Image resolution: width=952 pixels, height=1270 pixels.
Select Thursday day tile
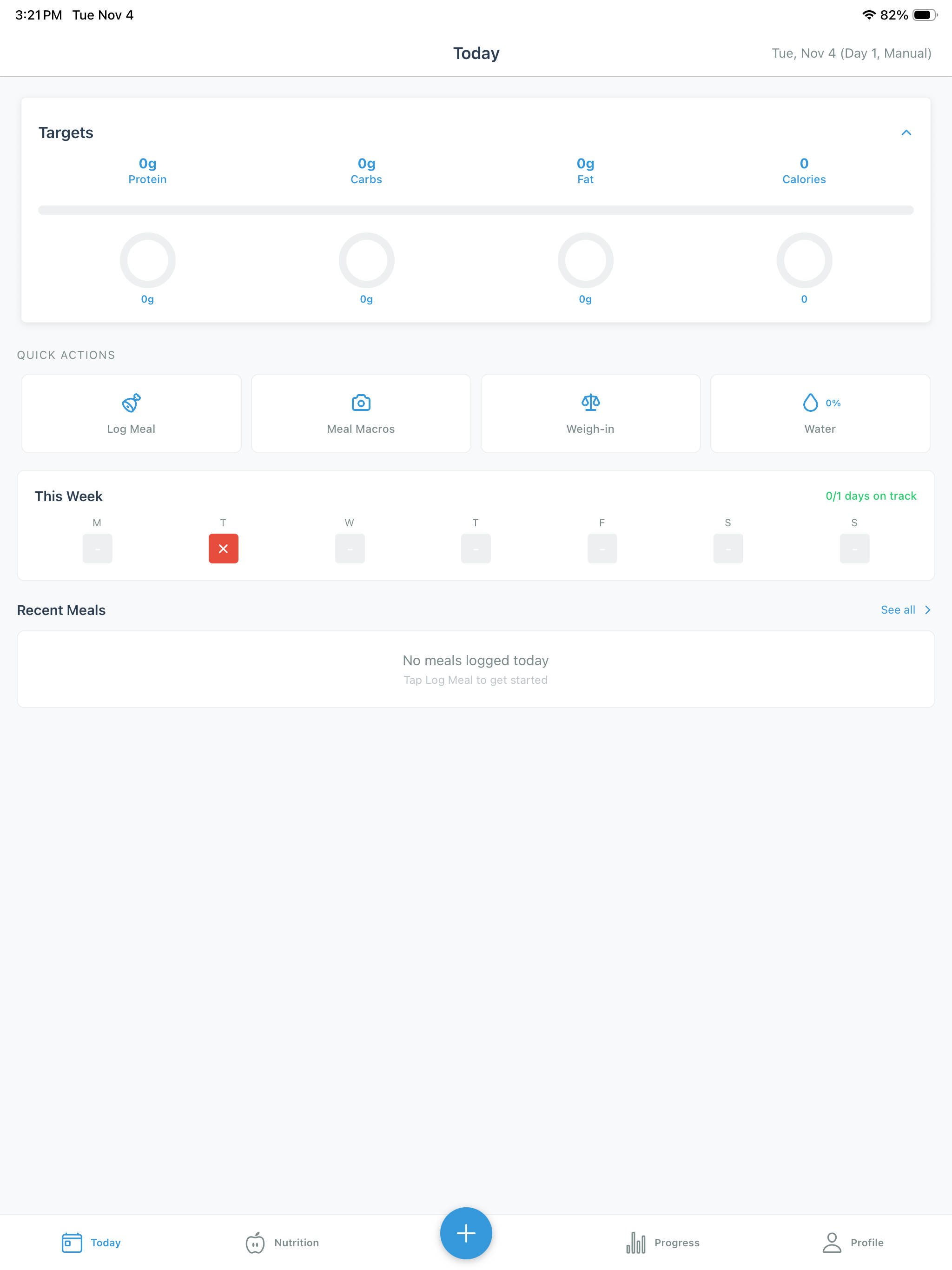pos(476,549)
